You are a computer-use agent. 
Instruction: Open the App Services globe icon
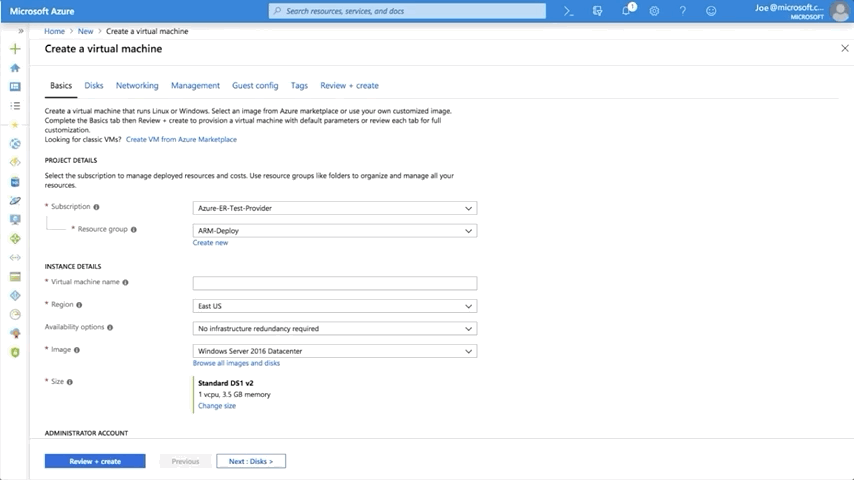tap(15, 144)
